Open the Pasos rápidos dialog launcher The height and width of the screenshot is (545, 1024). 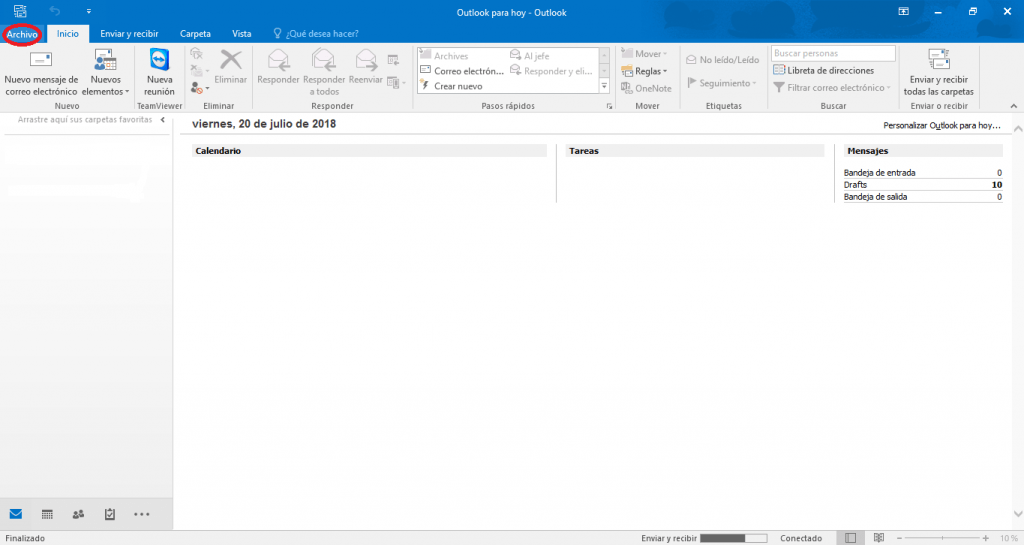[609, 106]
